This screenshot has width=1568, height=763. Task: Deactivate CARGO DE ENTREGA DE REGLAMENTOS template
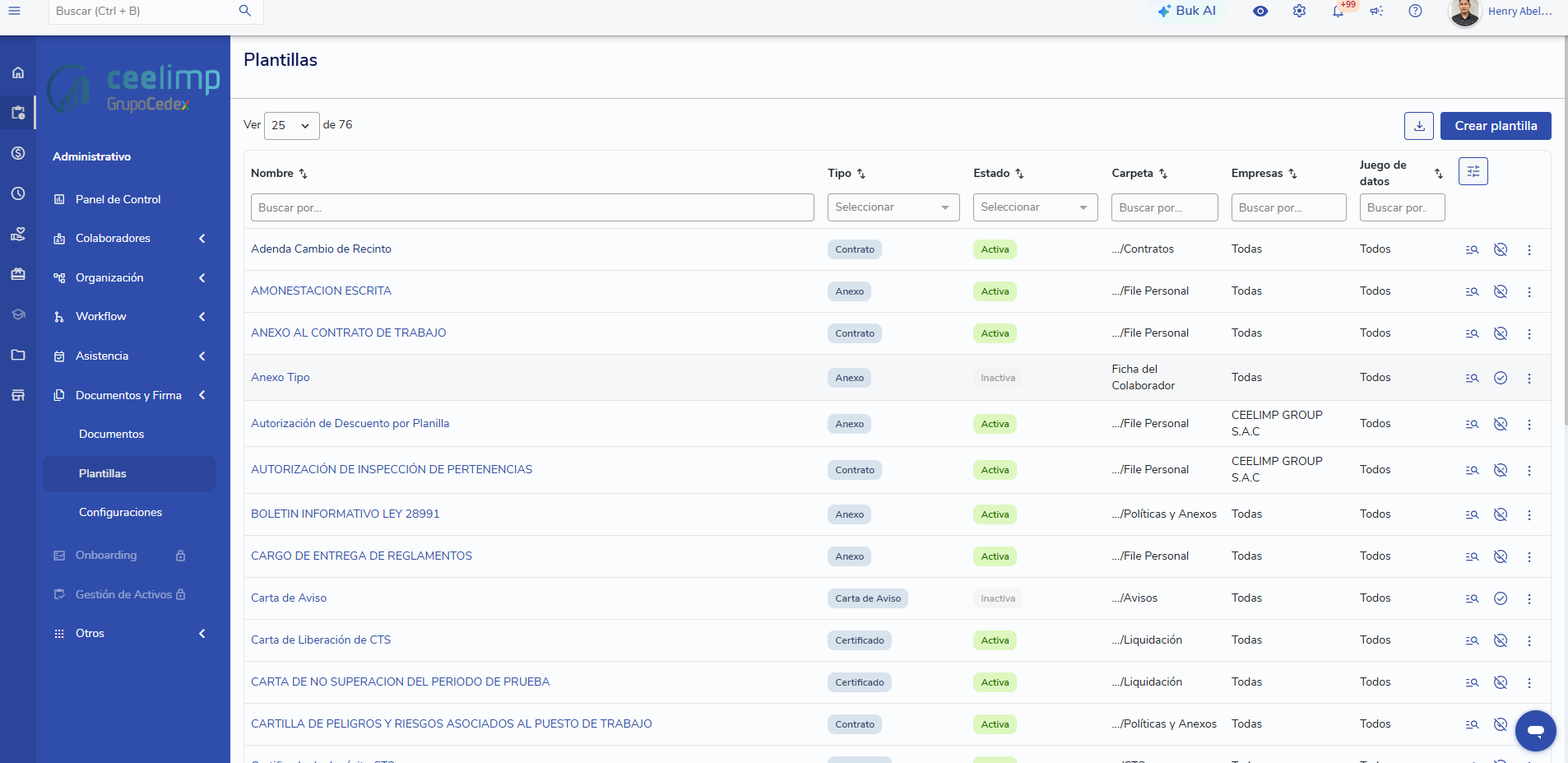pyautogui.click(x=1501, y=556)
